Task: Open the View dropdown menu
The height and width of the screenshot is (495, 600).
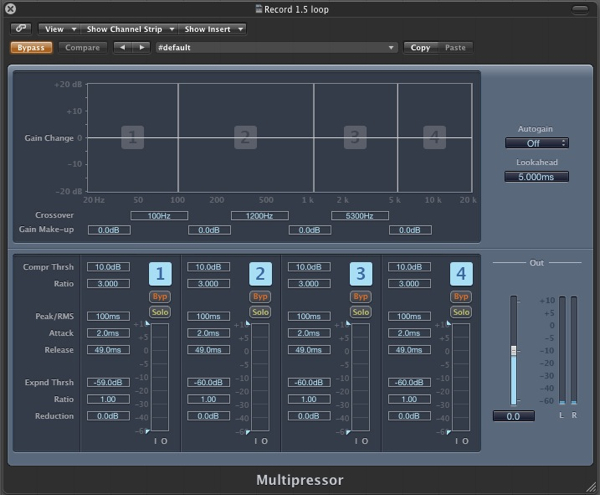Action: [x=59, y=29]
